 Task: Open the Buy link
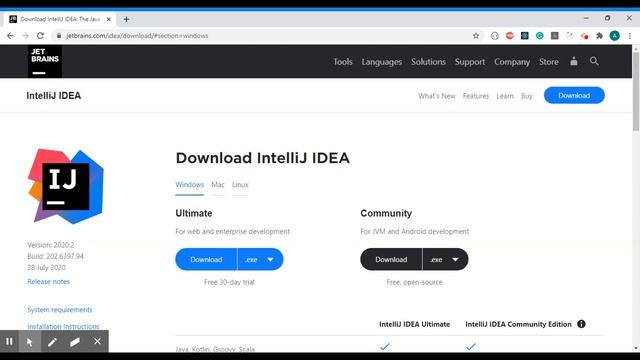click(x=527, y=96)
